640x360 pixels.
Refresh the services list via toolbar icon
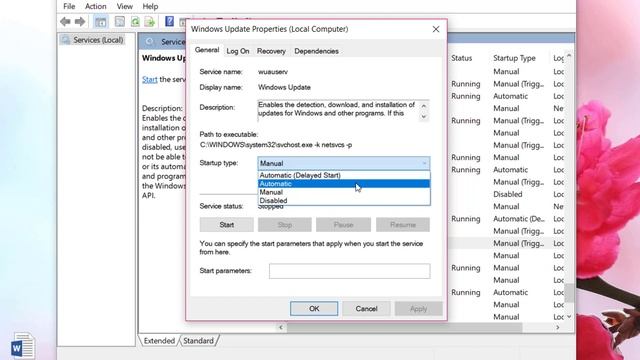[135, 22]
